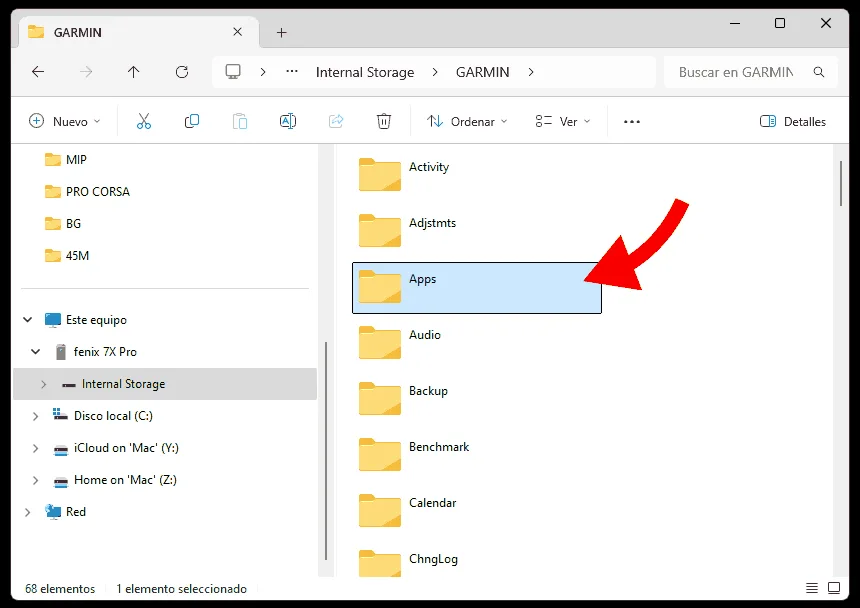Refresh the GARMIN folder view
The image size is (860, 608).
[x=182, y=72]
